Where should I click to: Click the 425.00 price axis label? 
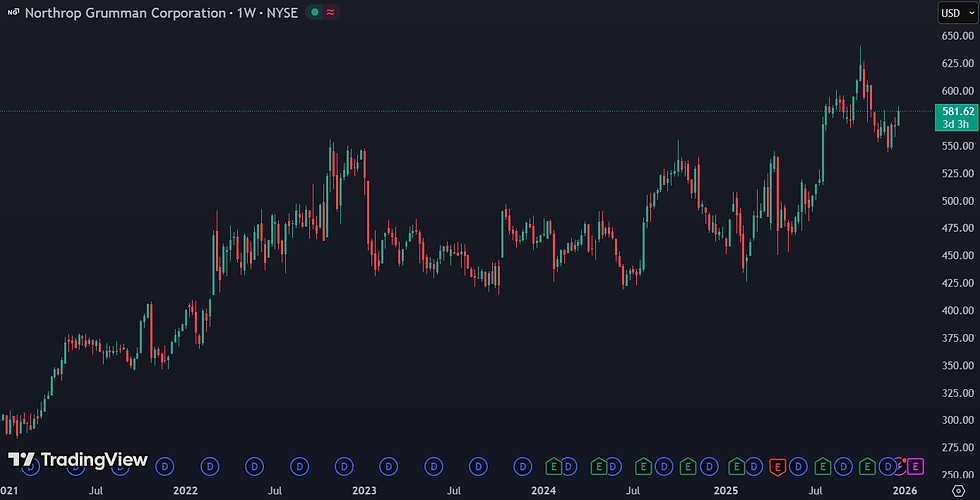tap(958, 282)
